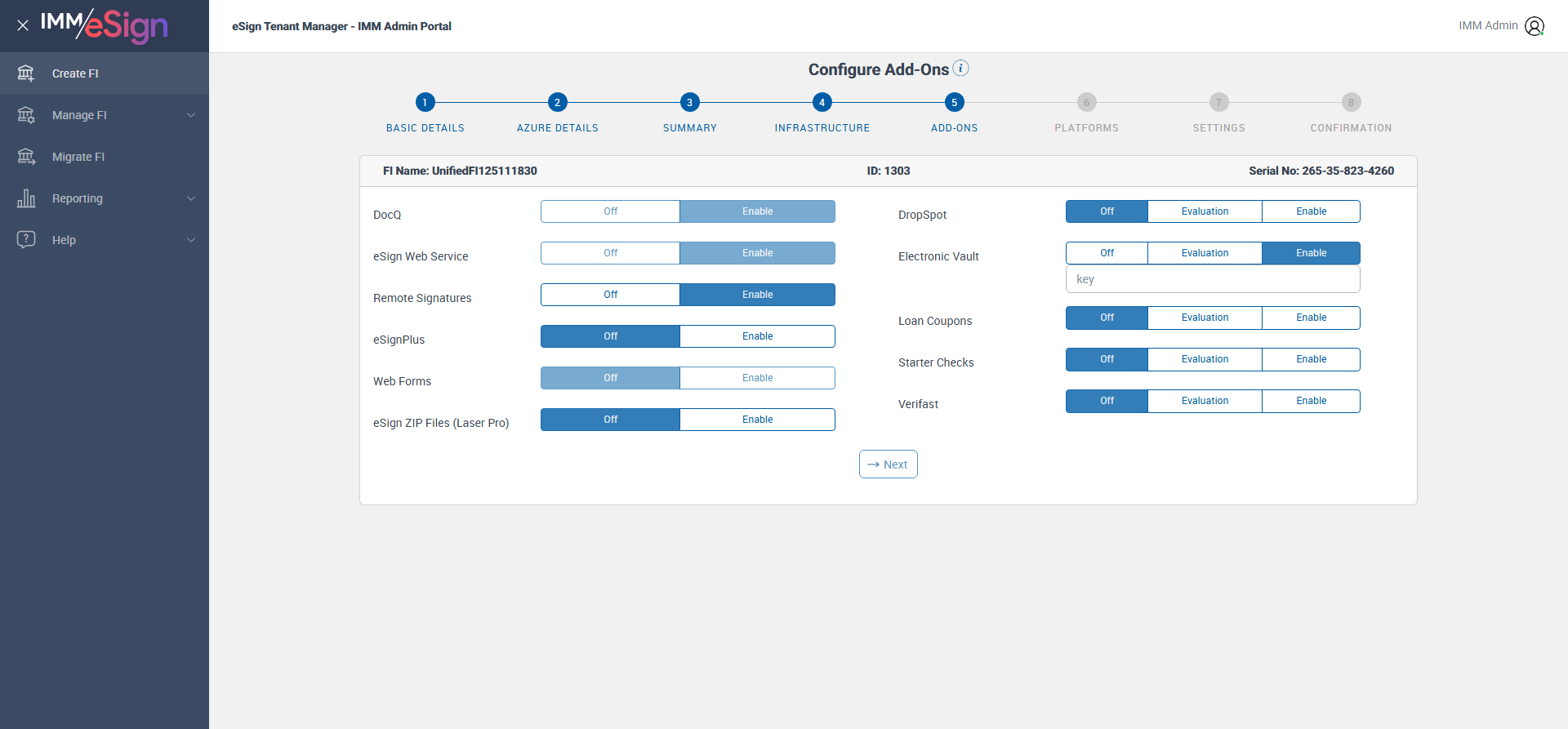
Task: Select Enable for eSign Web Service
Action: (x=757, y=253)
